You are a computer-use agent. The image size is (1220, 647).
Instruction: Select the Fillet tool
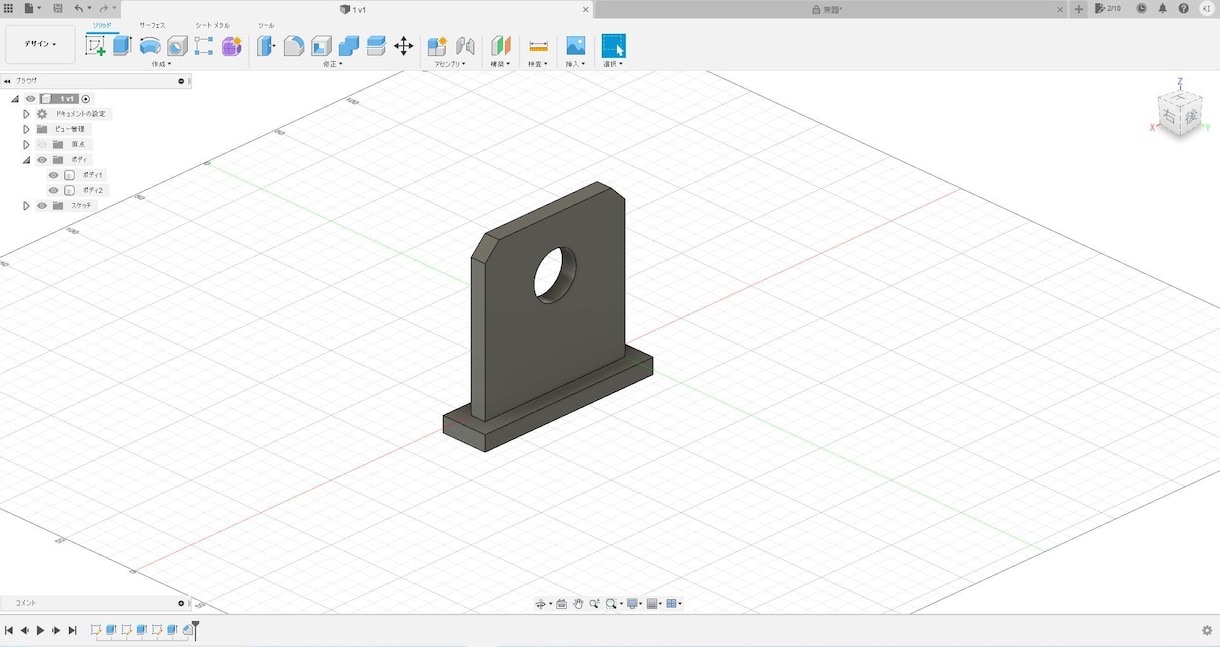[294, 46]
